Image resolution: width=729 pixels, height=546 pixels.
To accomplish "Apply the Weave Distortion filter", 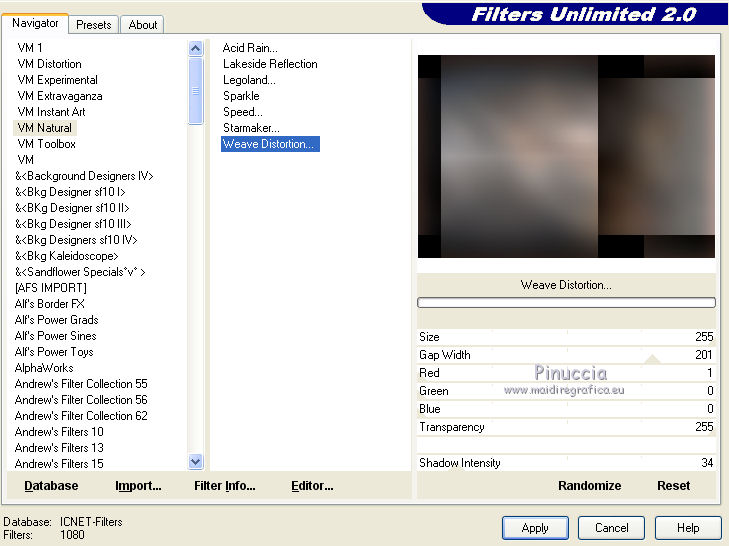I will click(535, 528).
